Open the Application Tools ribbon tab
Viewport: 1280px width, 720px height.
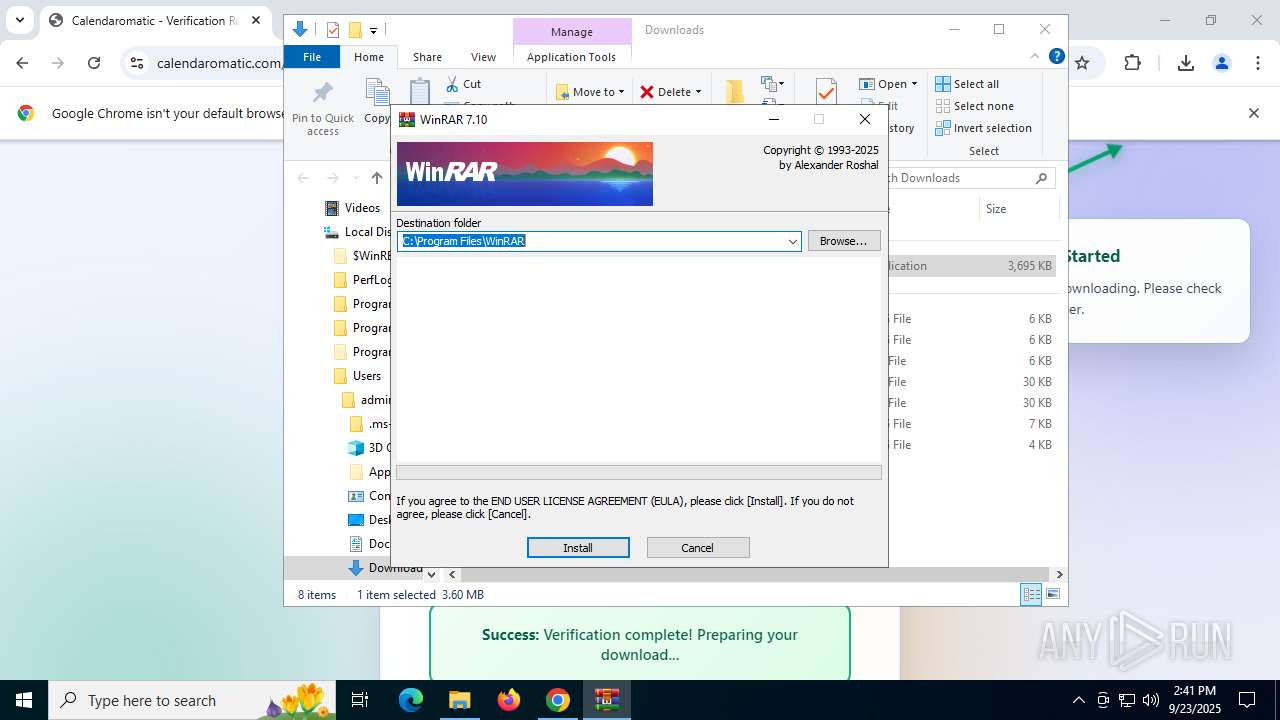pyautogui.click(x=571, y=57)
